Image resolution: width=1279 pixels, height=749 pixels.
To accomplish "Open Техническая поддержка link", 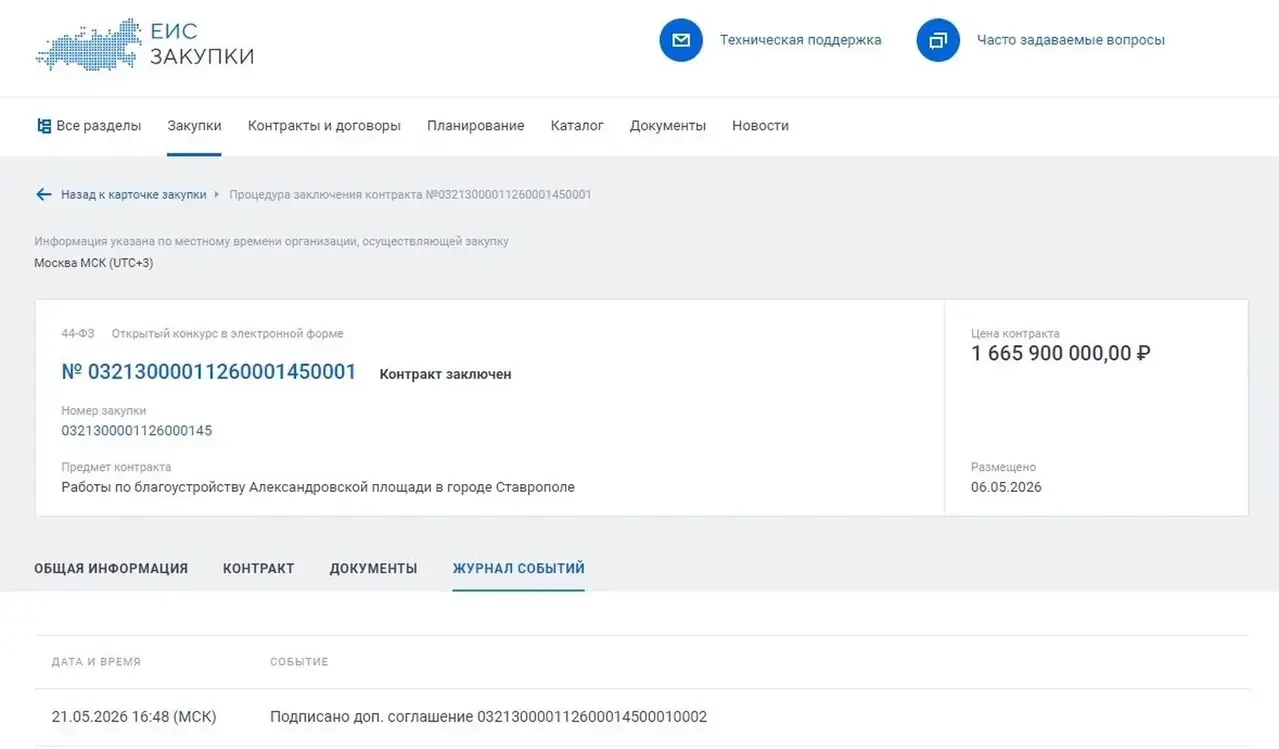I will pyautogui.click(x=801, y=40).
